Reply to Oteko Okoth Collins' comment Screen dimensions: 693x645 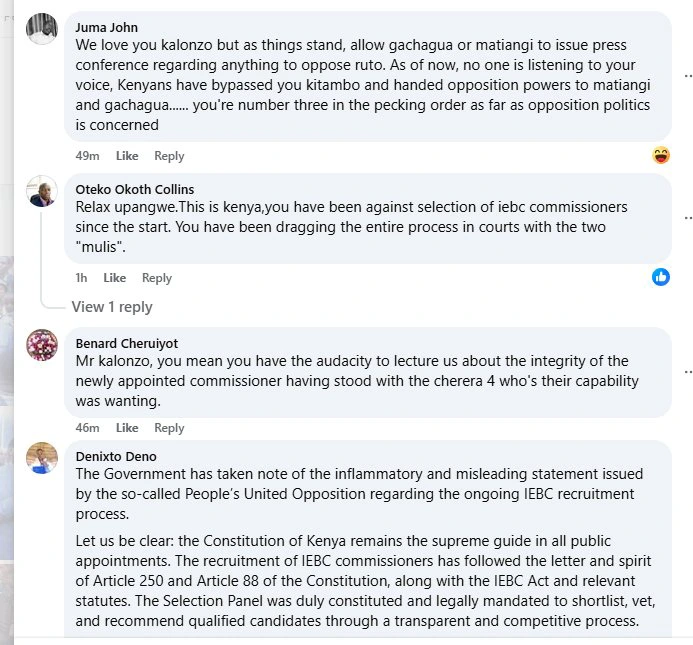157,278
